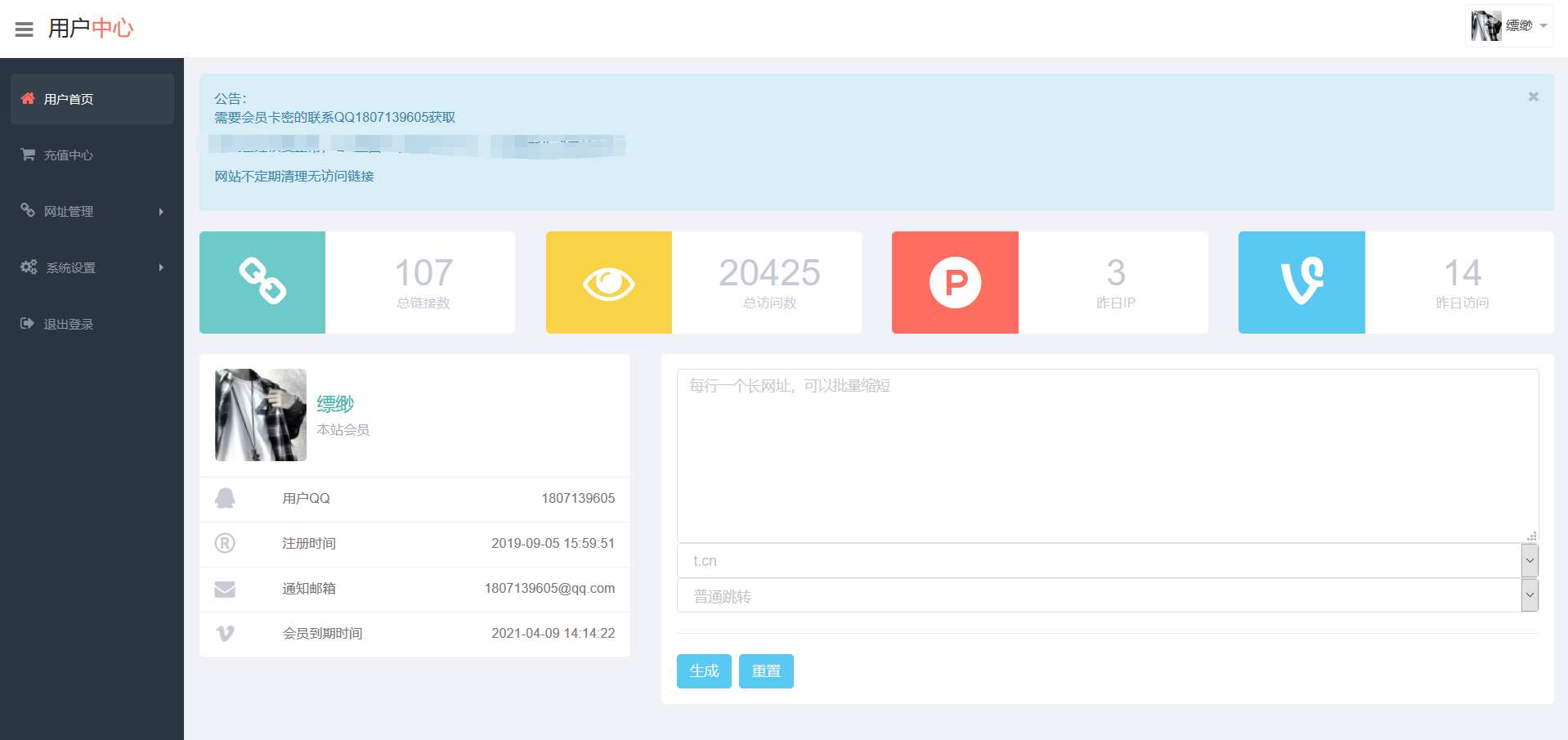Click the registered R icon in 注册时间 row
This screenshot has height=740, width=1568.
click(x=225, y=543)
